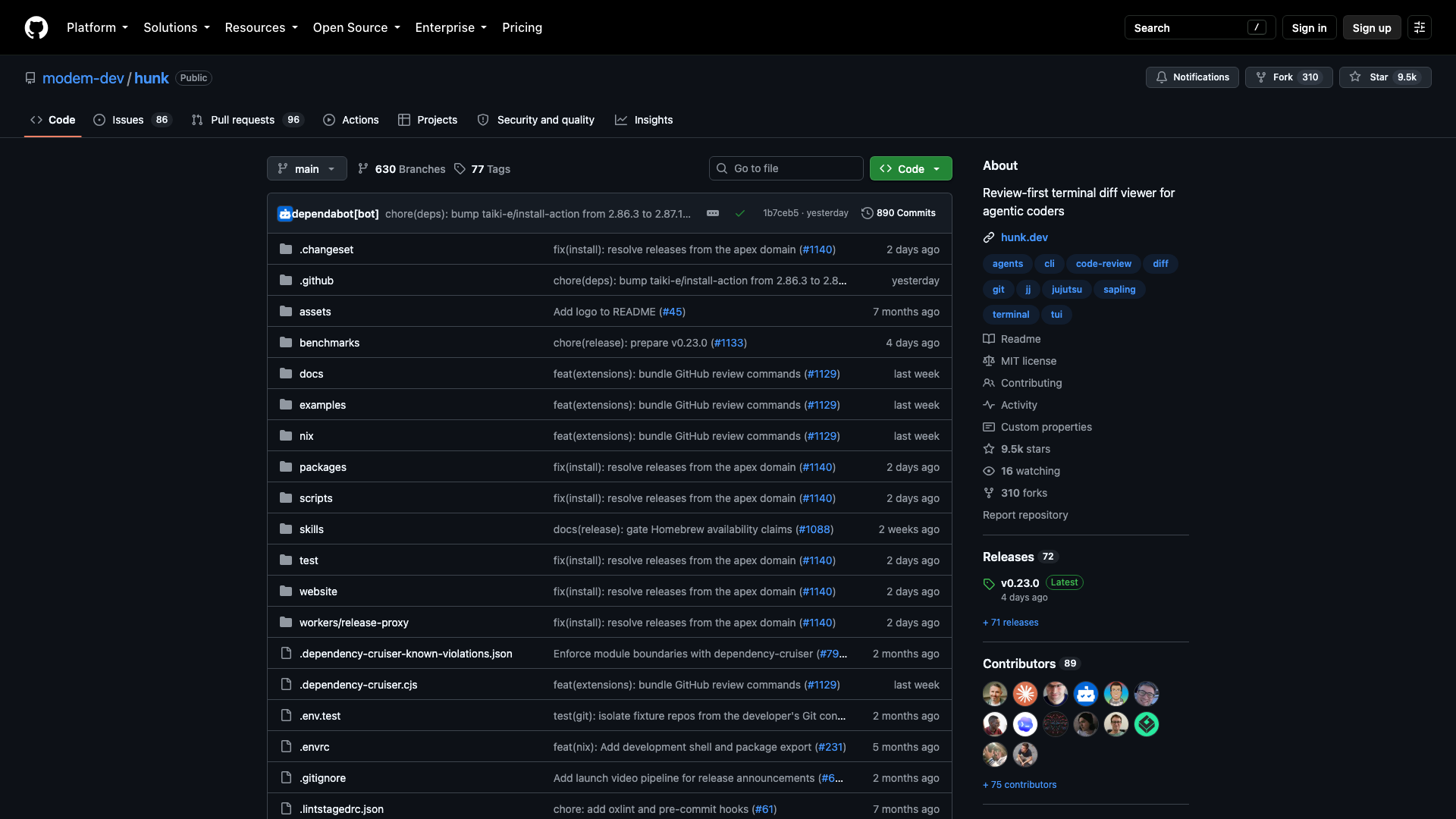Open dependabot avatar in latest commit
Screen dimensions: 1456x819
click(x=284, y=214)
